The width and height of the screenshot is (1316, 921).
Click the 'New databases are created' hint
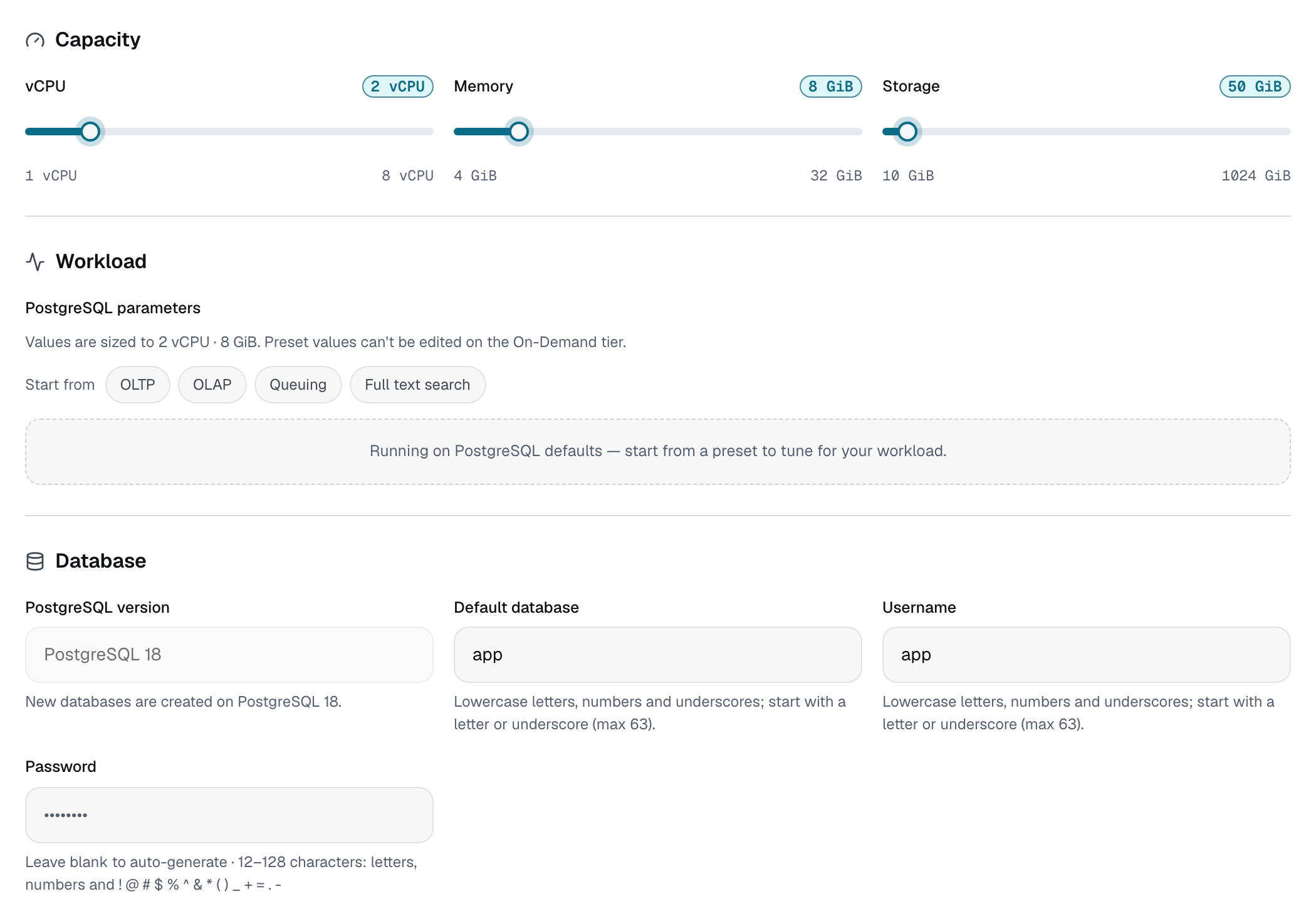pos(184,702)
